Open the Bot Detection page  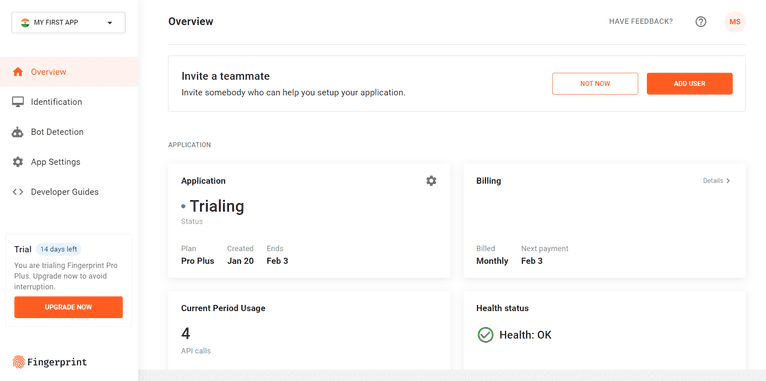click(x=69, y=132)
